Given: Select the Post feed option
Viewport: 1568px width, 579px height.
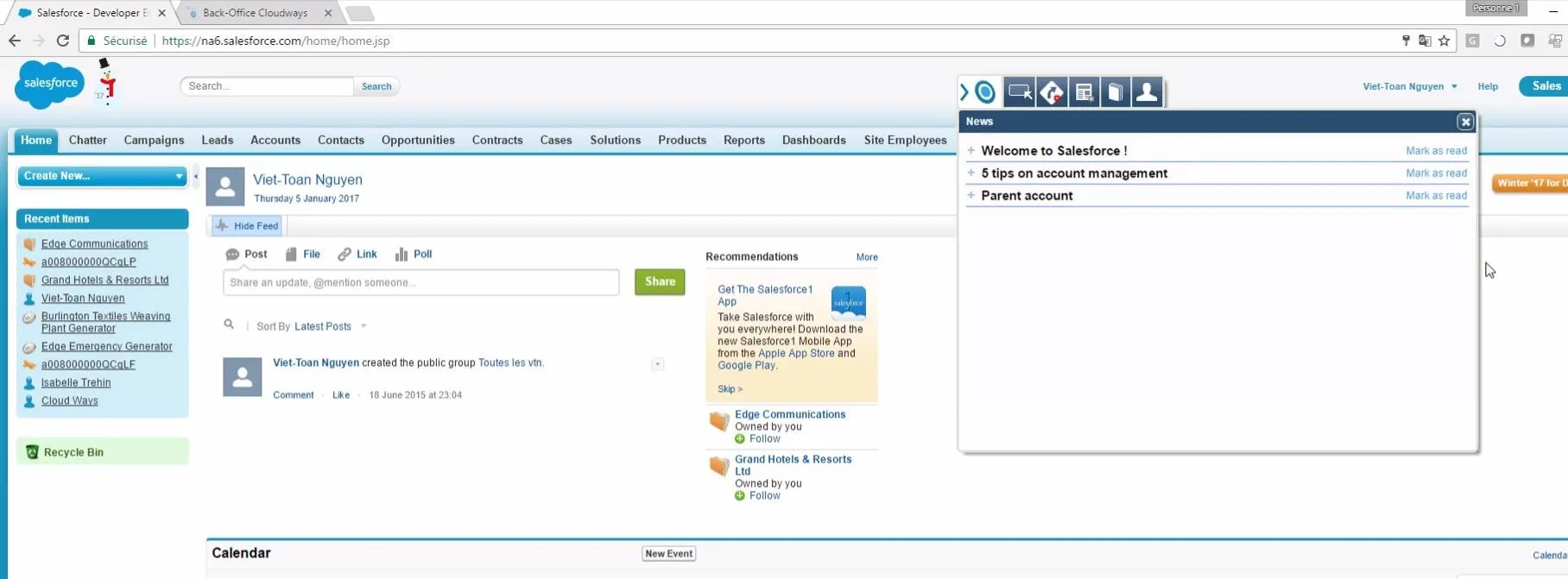Looking at the screenshot, I should point(247,255).
